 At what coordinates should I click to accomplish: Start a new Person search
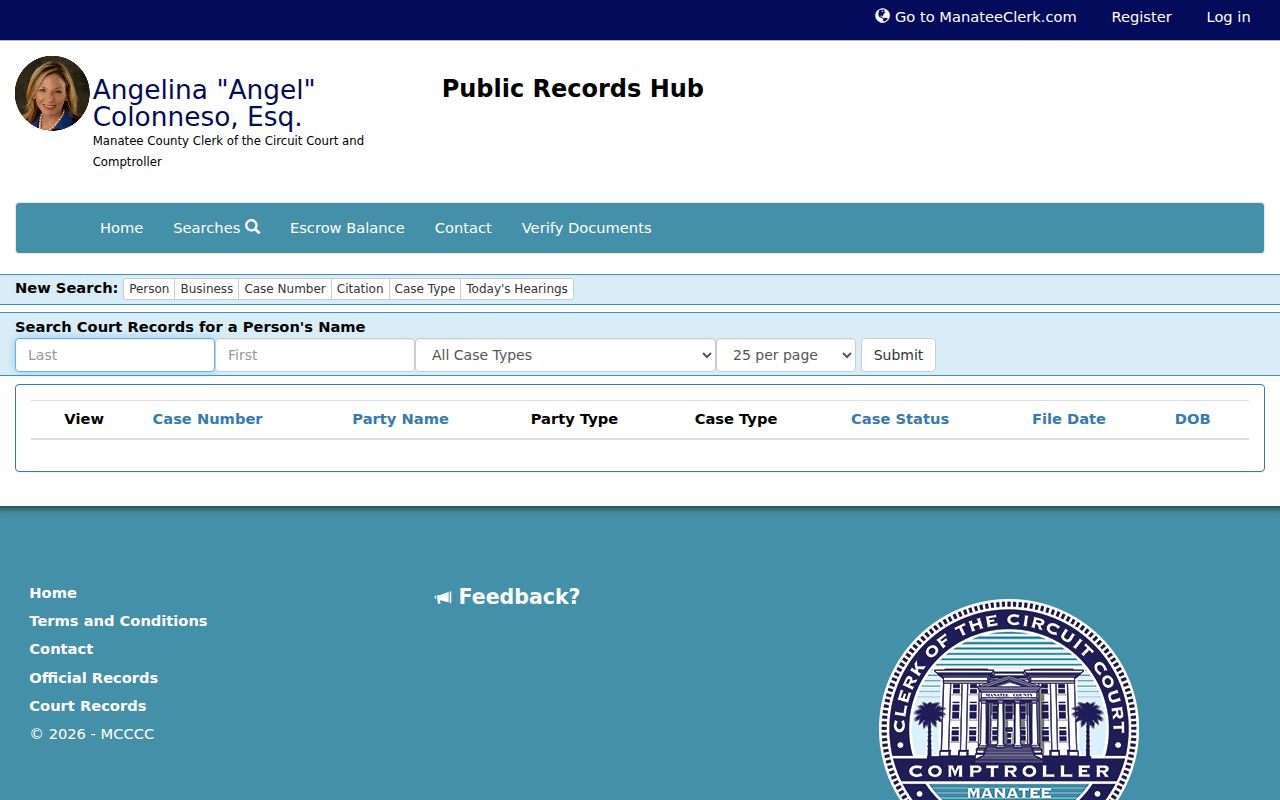pyautogui.click(x=149, y=289)
